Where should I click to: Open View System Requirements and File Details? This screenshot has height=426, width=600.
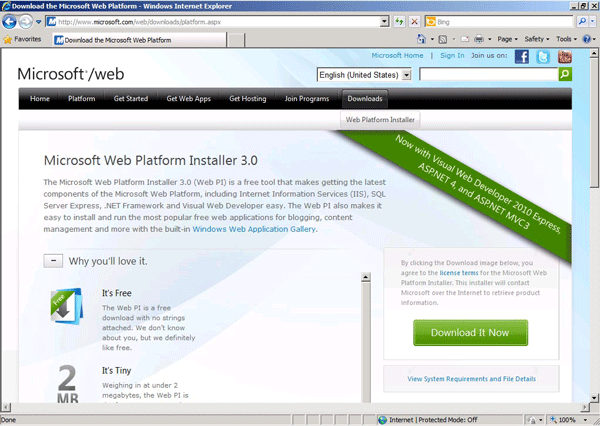(x=471, y=379)
